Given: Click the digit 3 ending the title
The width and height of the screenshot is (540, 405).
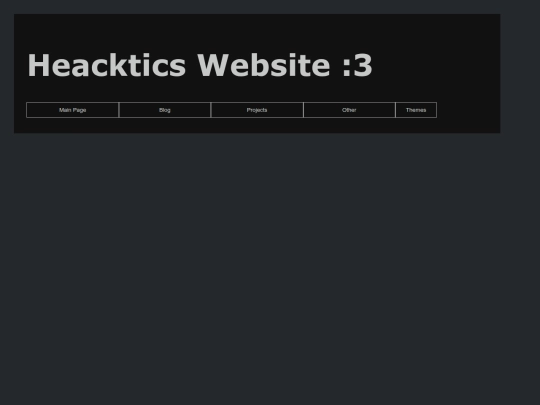Looking at the screenshot, I should pyautogui.click(x=363, y=65).
